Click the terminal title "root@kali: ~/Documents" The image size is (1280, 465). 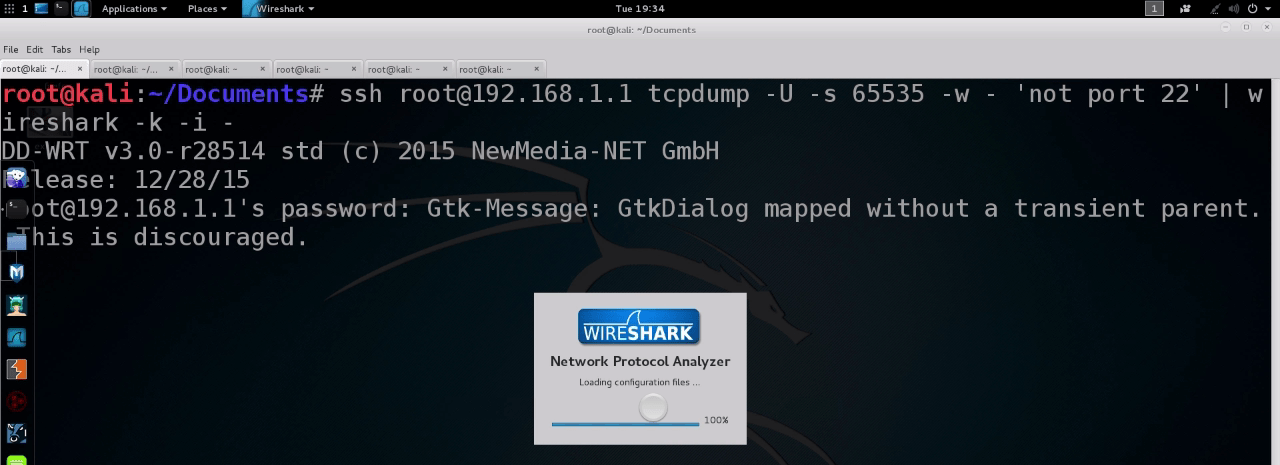[x=641, y=29]
